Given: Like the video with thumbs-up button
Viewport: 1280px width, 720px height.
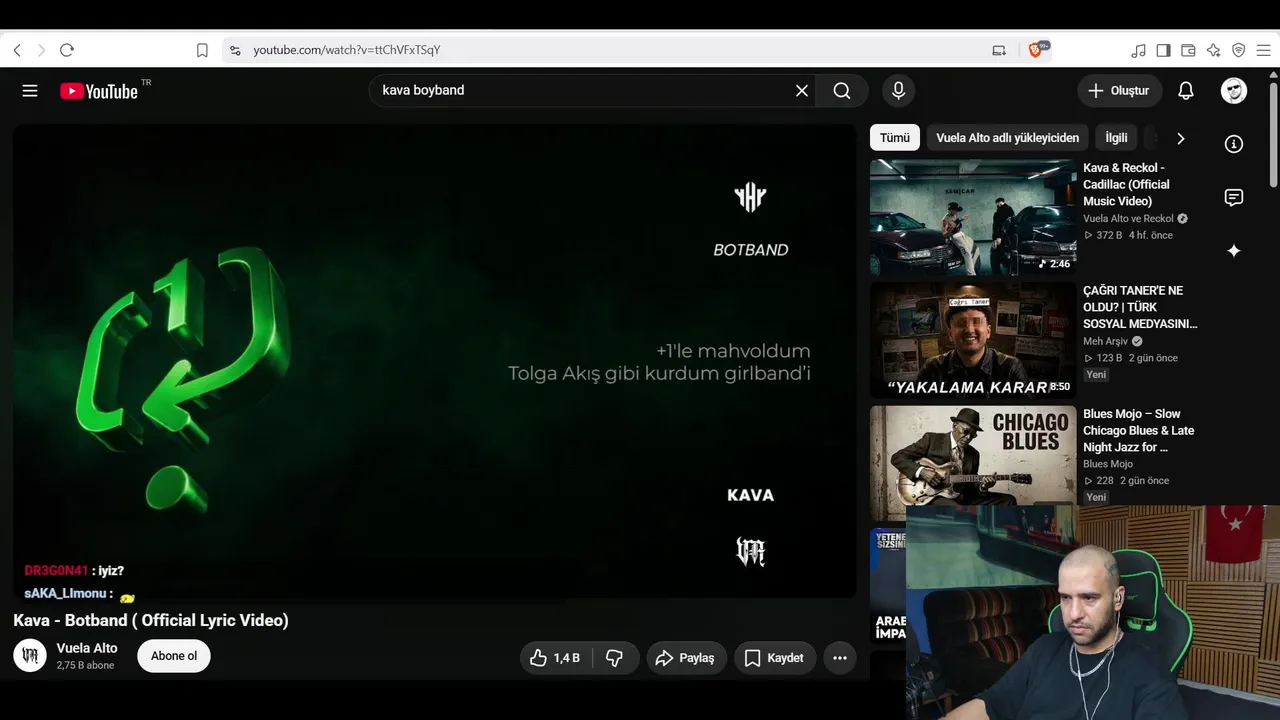Looking at the screenshot, I should pyautogui.click(x=555, y=658).
